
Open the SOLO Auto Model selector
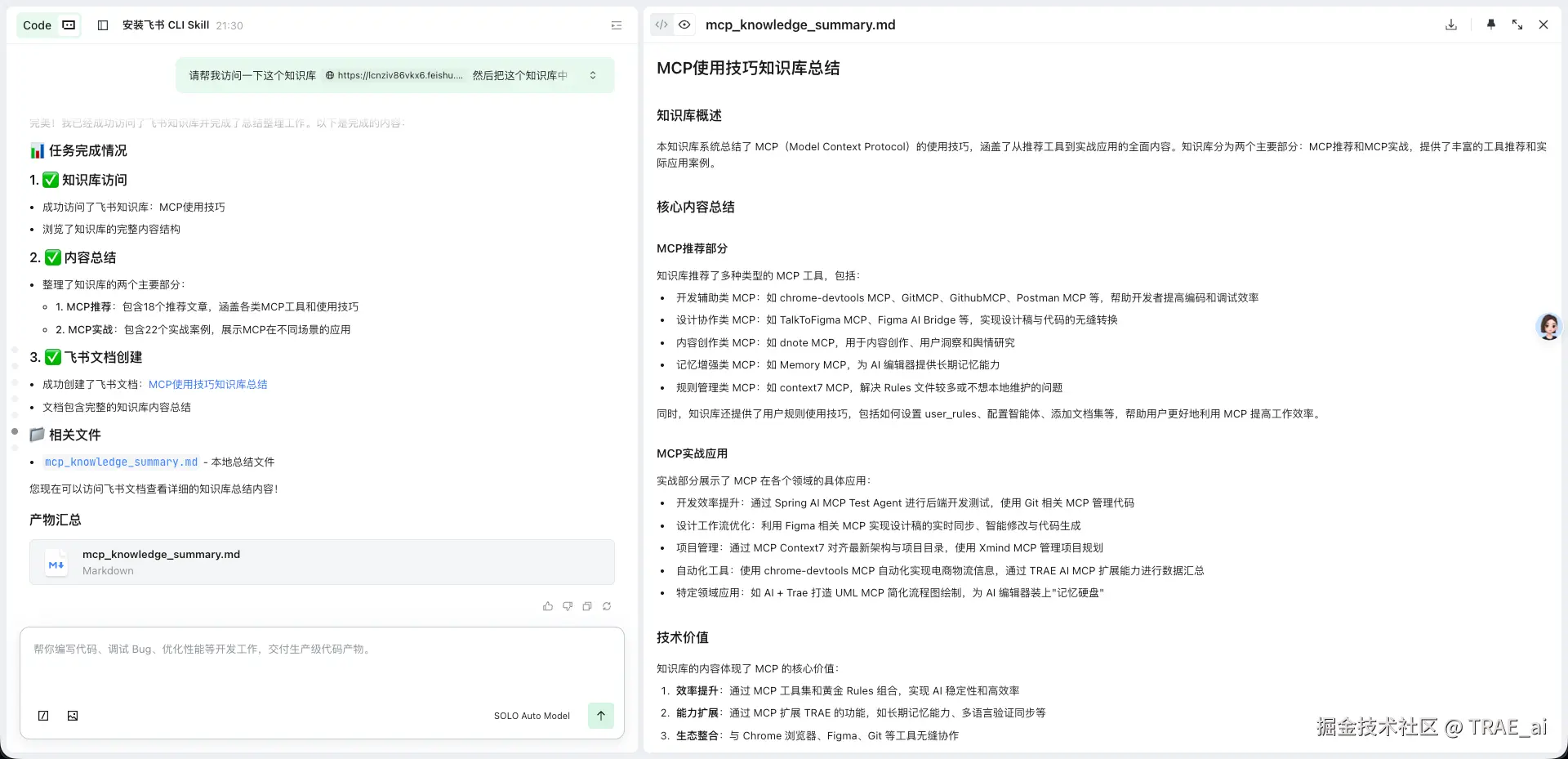pos(532,716)
